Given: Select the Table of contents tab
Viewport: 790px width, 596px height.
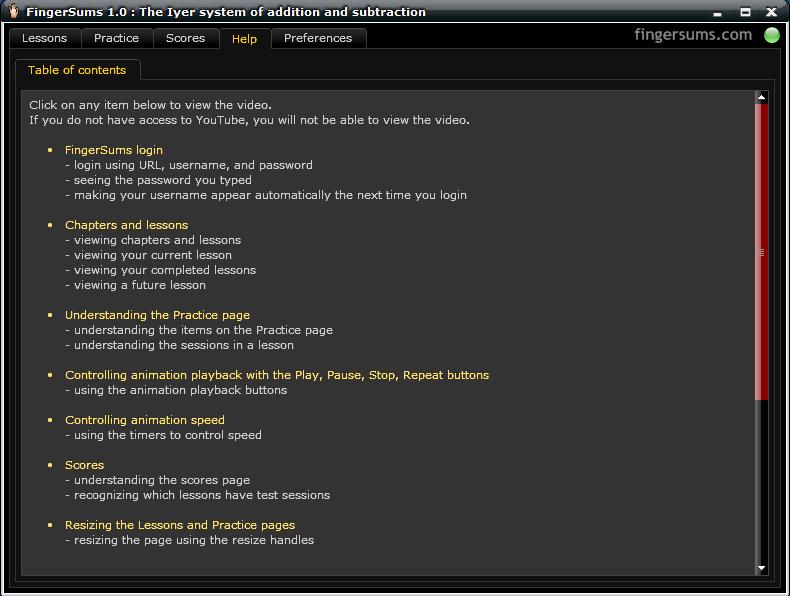Looking at the screenshot, I should (x=77, y=70).
